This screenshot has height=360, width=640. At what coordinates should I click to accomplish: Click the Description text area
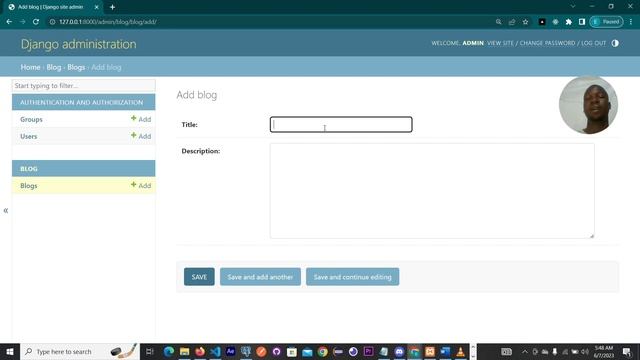point(432,191)
